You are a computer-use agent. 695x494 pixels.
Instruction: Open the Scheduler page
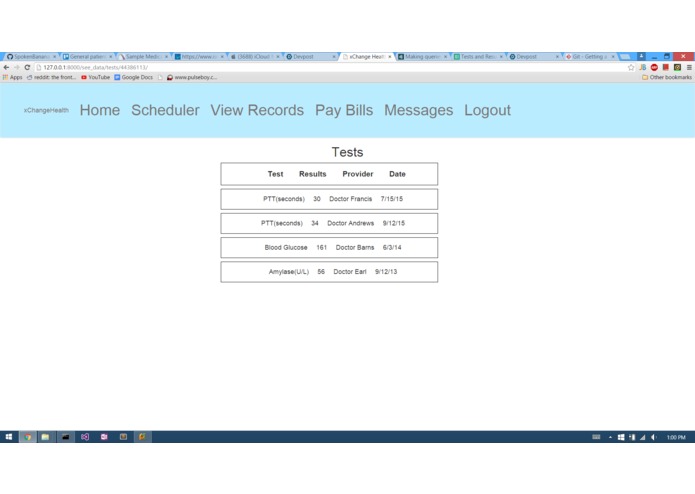pyautogui.click(x=165, y=110)
